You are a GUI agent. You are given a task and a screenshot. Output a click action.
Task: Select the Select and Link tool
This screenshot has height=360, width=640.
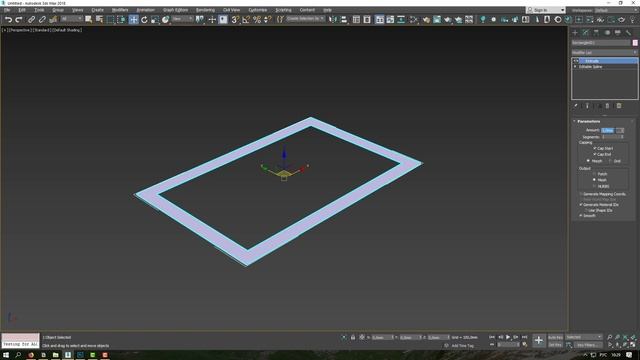tap(31, 20)
